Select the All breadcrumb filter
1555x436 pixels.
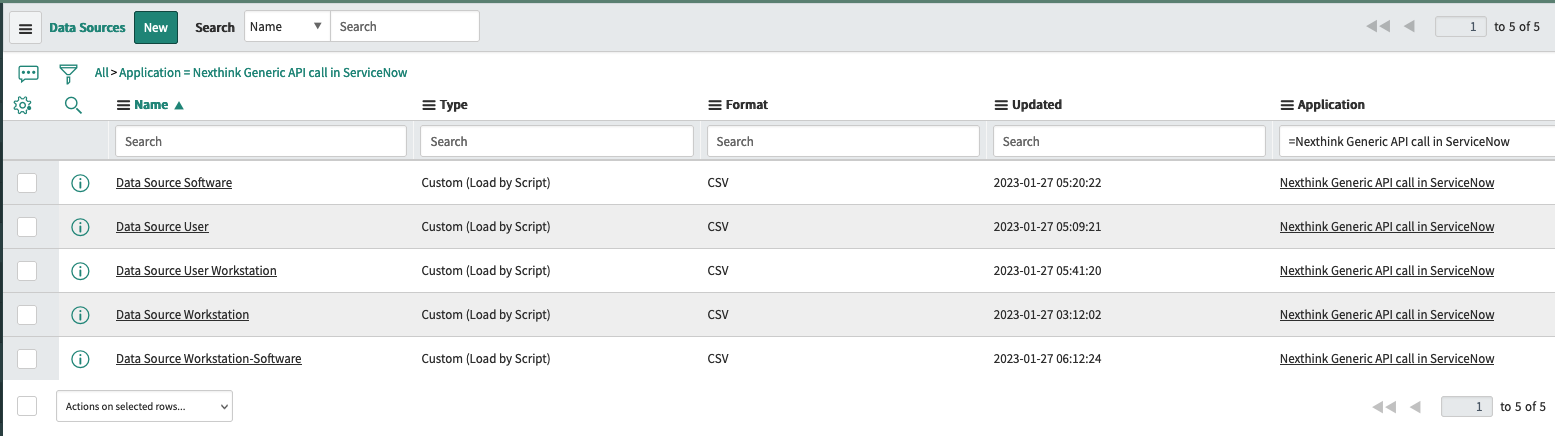pos(101,73)
